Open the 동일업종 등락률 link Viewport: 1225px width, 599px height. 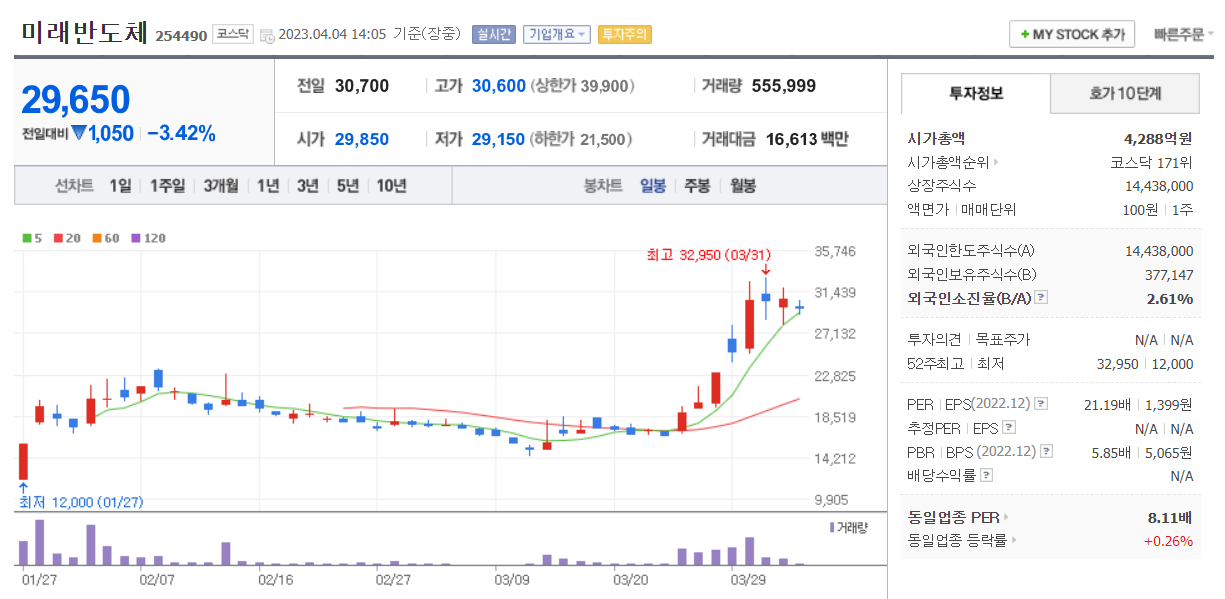[961, 541]
